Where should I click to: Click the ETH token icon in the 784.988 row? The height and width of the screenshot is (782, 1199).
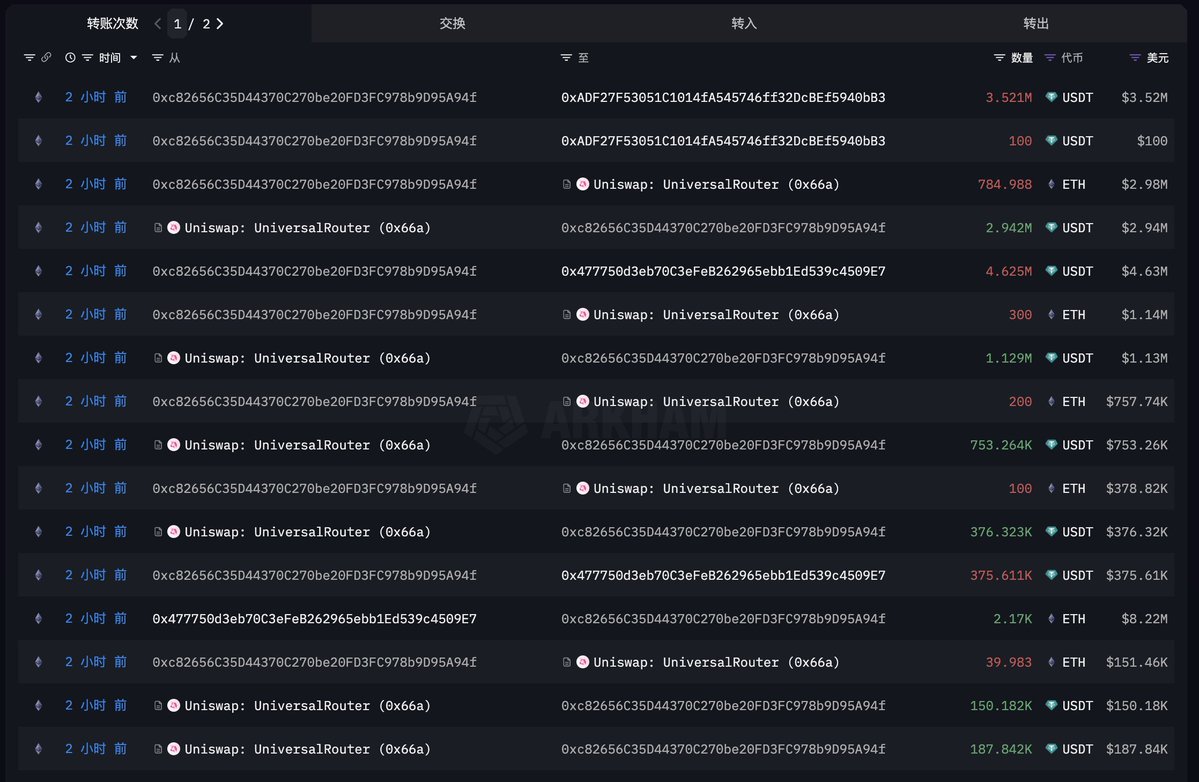click(1051, 184)
